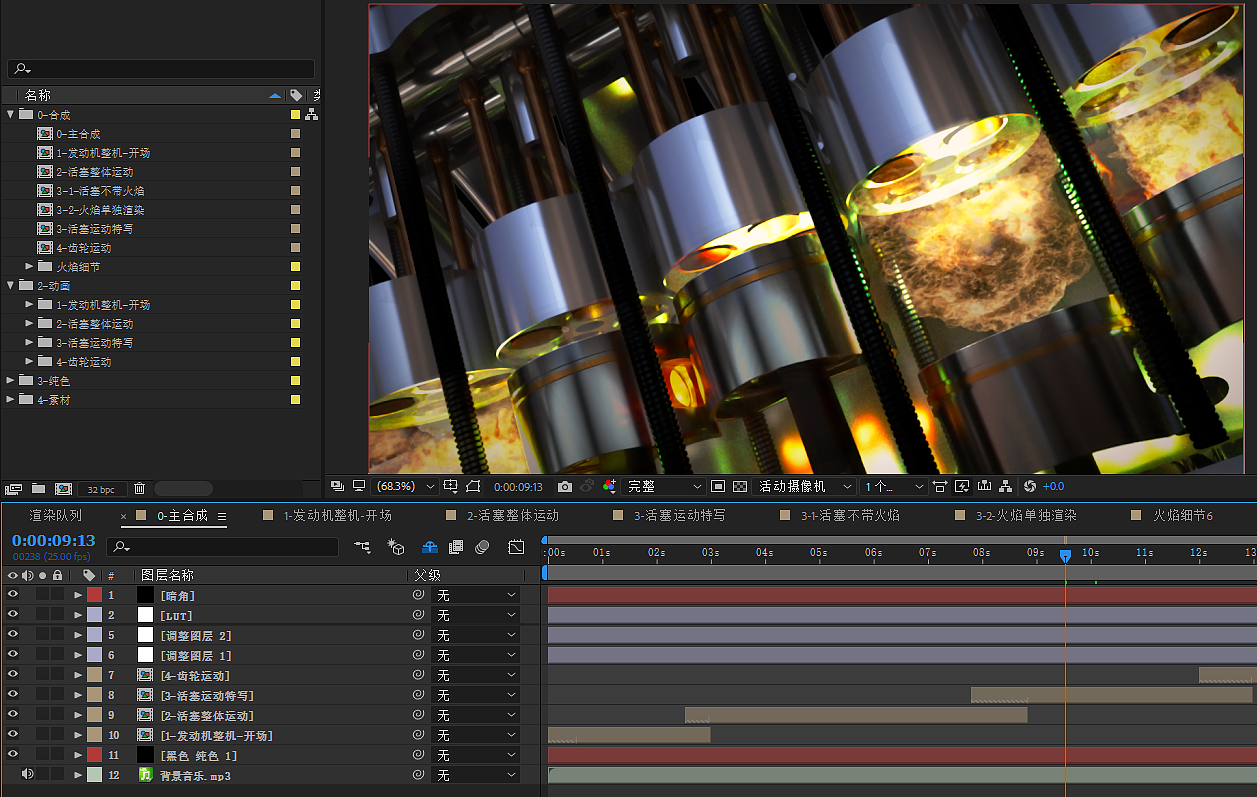Viewport: 1257px width, 797px height.
Task: Switch to the 渲染队列 tab
Action: pyautogui.click(x=56, y=516)
